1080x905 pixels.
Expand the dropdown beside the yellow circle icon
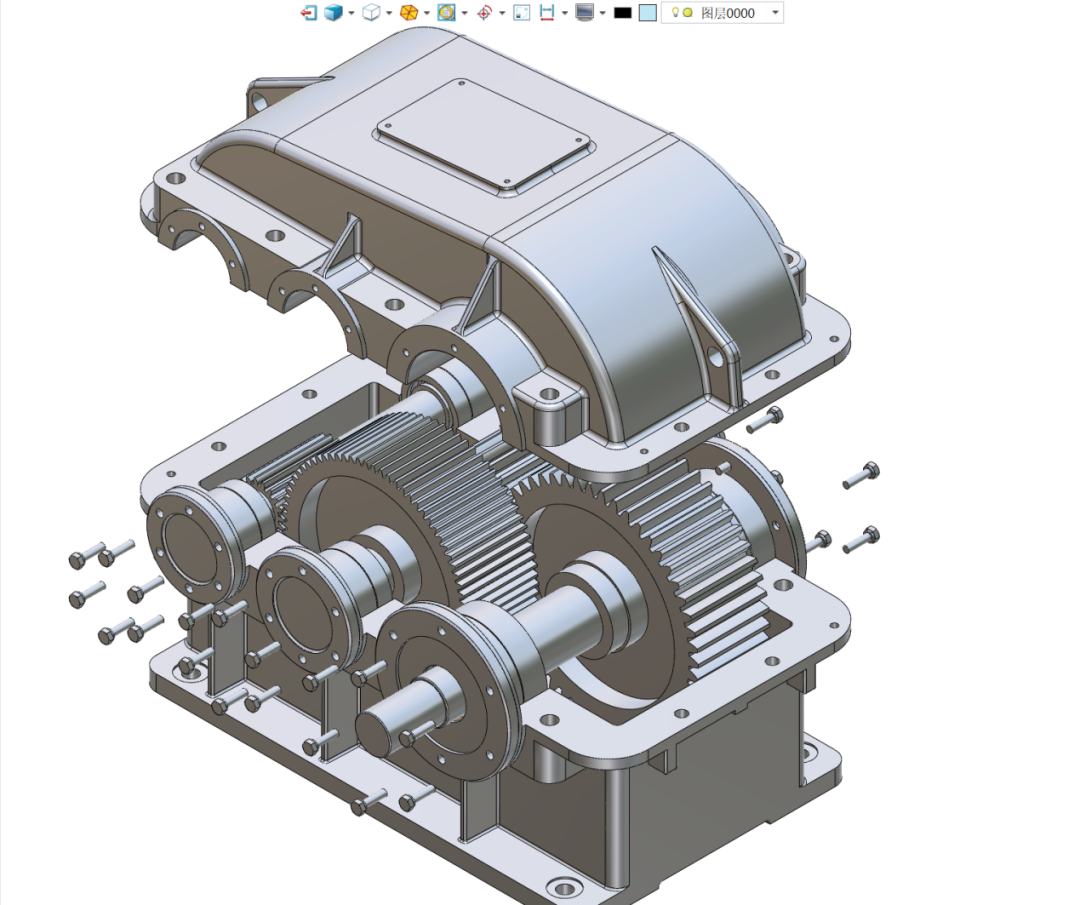464,13
